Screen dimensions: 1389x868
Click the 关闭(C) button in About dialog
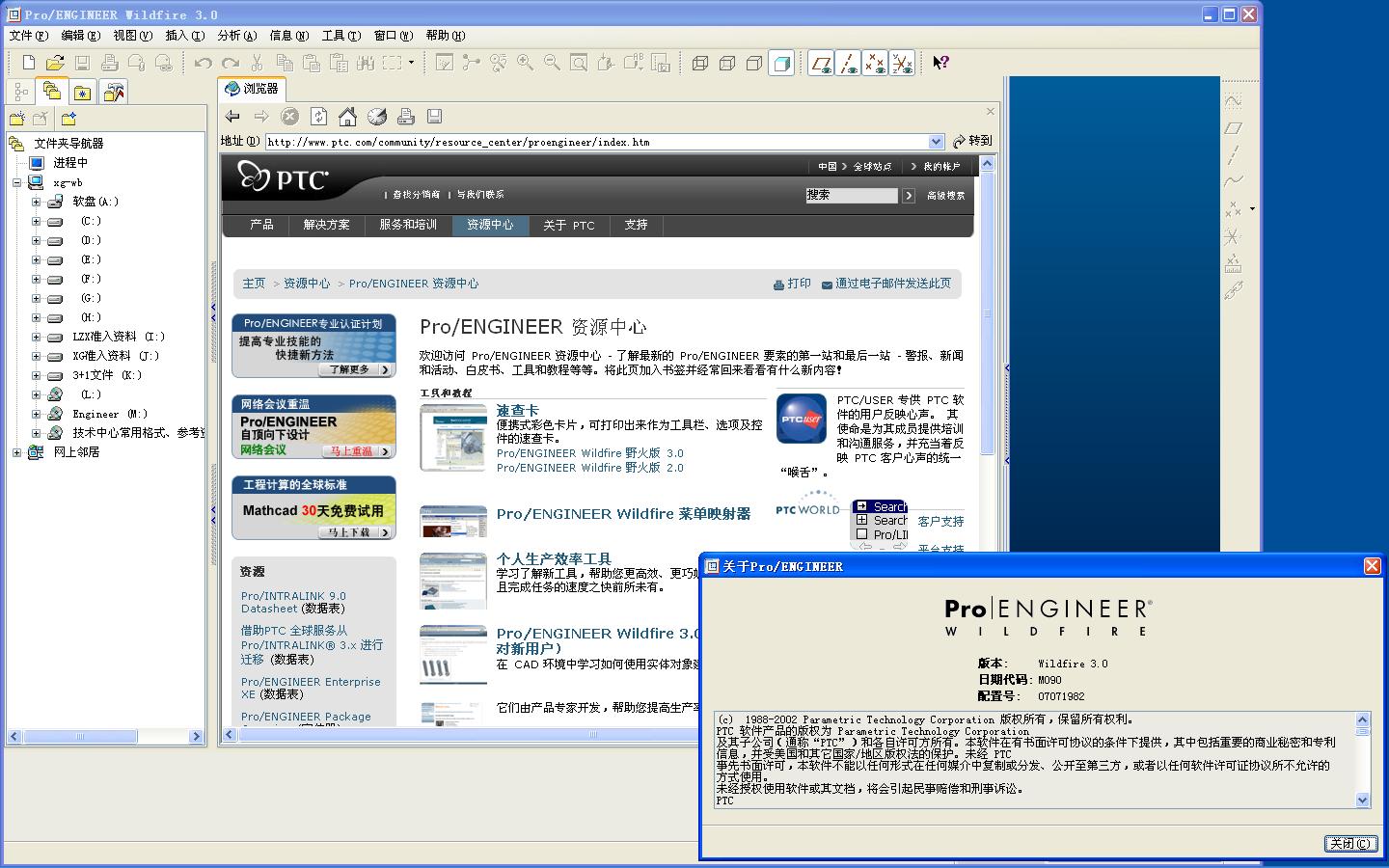click(1350, 843)
